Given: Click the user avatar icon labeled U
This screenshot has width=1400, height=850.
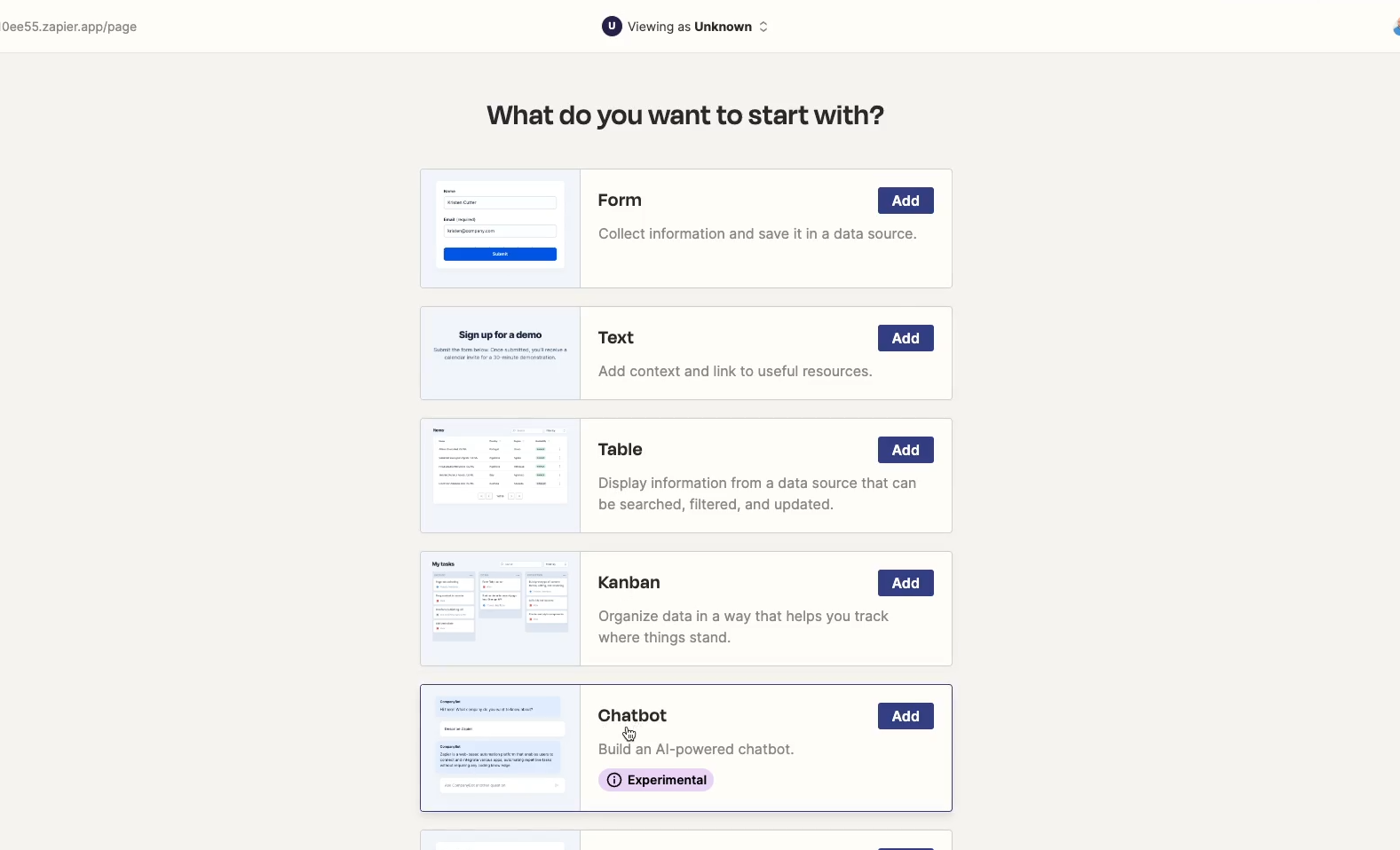Looking at the screenshot, I should click(x=612, y=27).
